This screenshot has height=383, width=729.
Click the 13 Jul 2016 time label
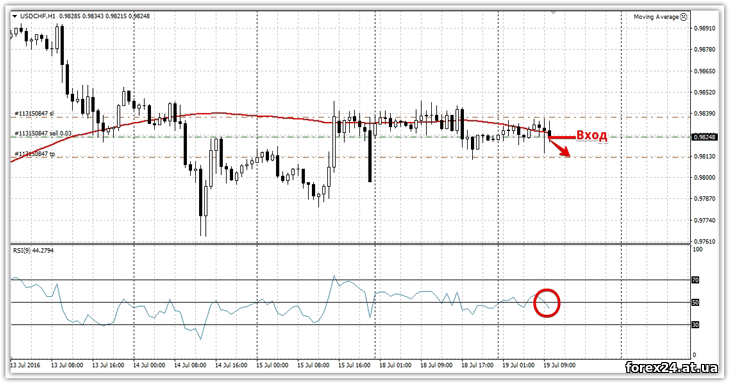click(25, 365)
